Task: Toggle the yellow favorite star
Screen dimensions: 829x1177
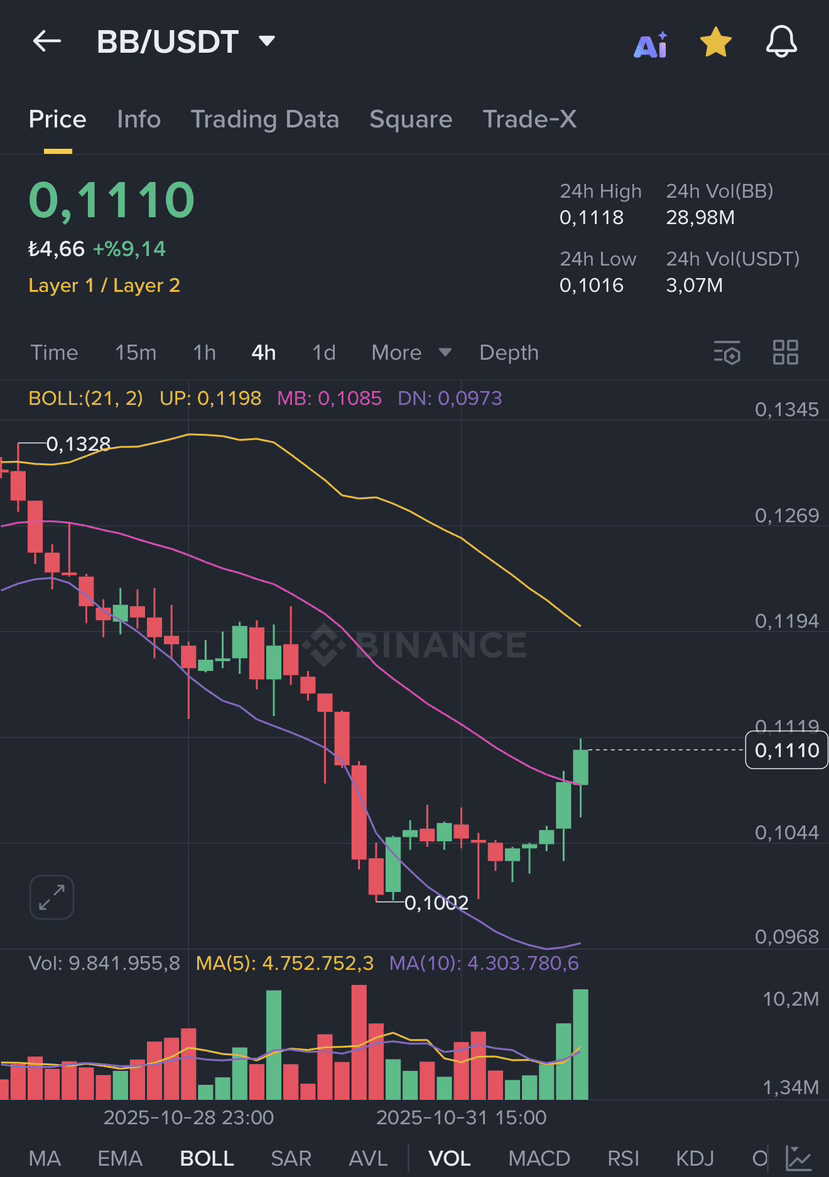Action: coord(716,42)
